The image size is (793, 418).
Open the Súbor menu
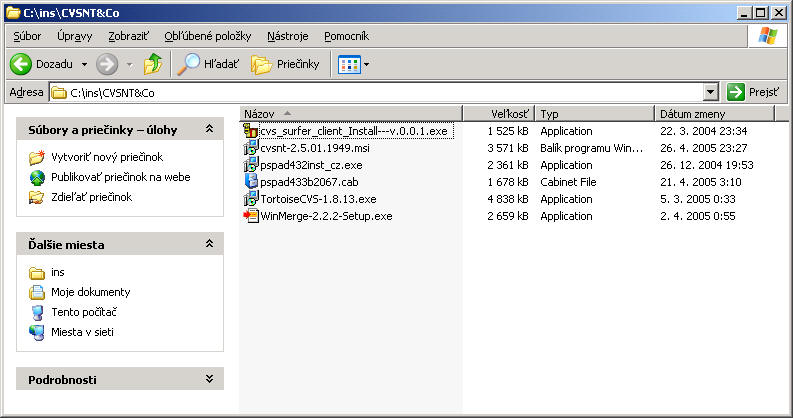[x=27, y=36]
